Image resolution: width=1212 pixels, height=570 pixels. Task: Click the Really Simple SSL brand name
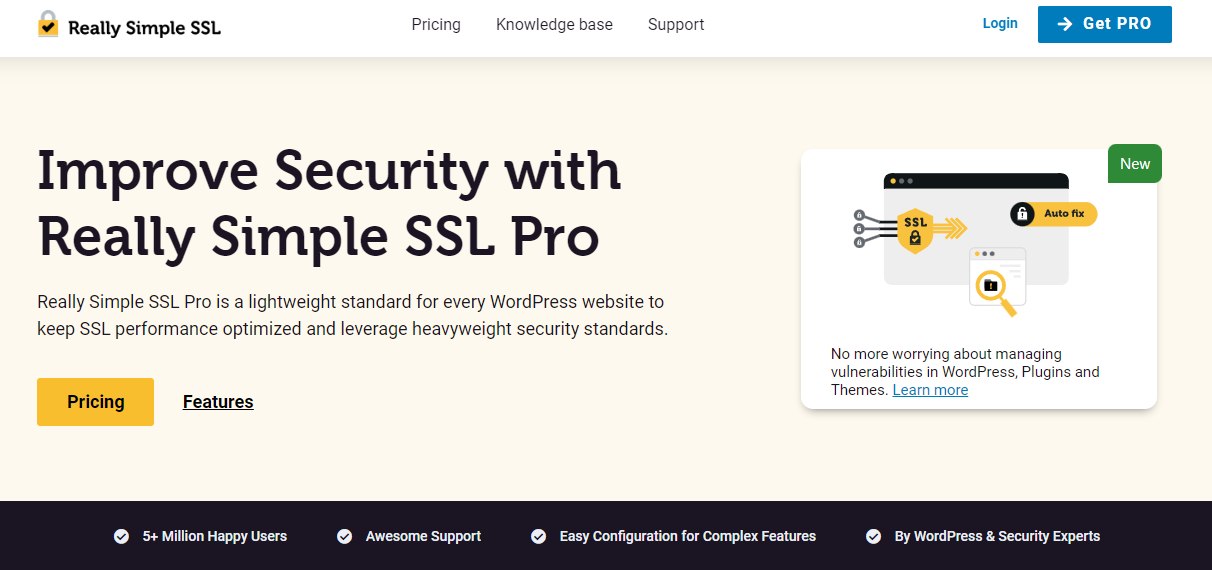(x=144, y=28)
